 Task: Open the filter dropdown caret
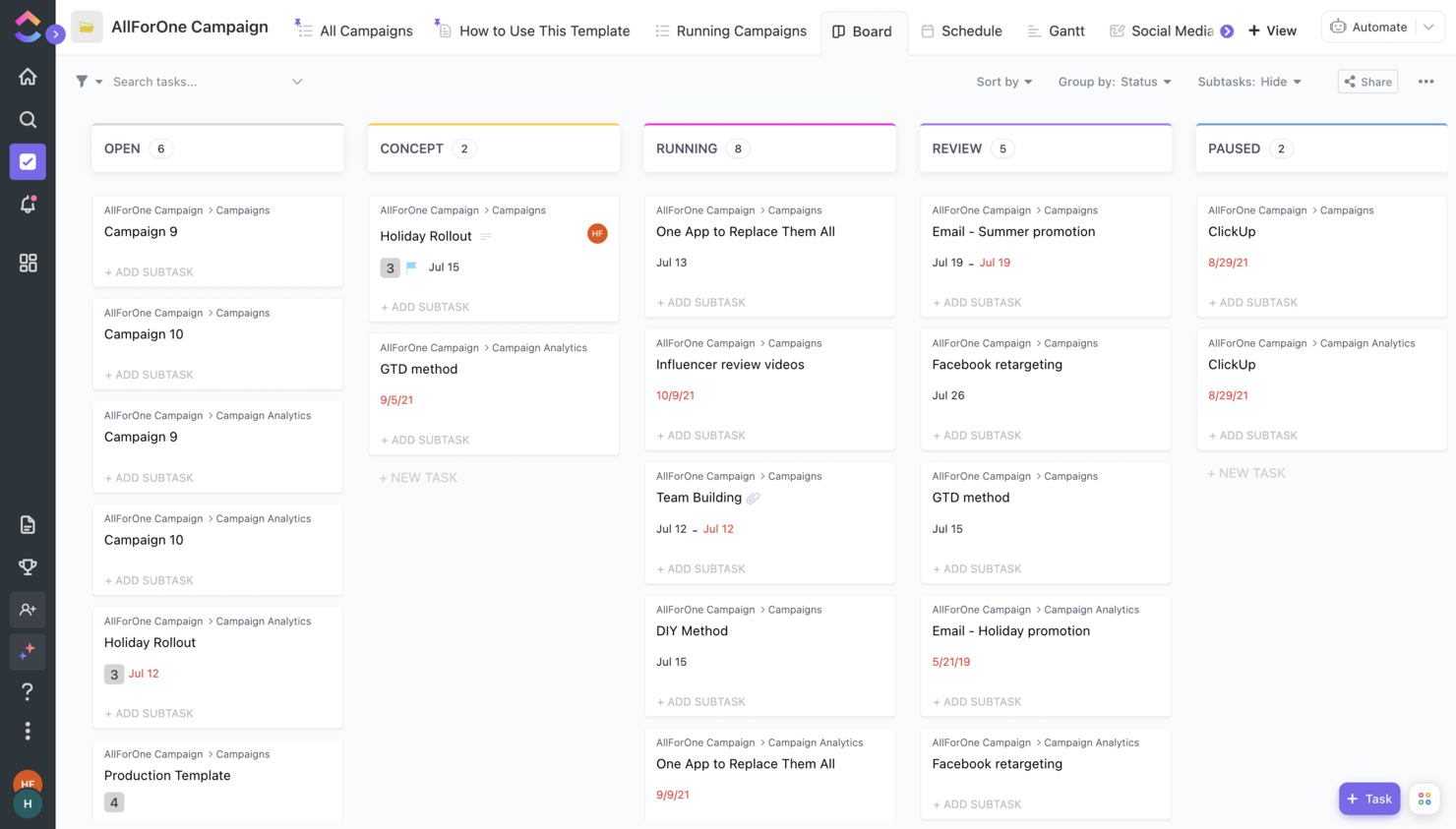pyautogui.click(x=98, y=82)
